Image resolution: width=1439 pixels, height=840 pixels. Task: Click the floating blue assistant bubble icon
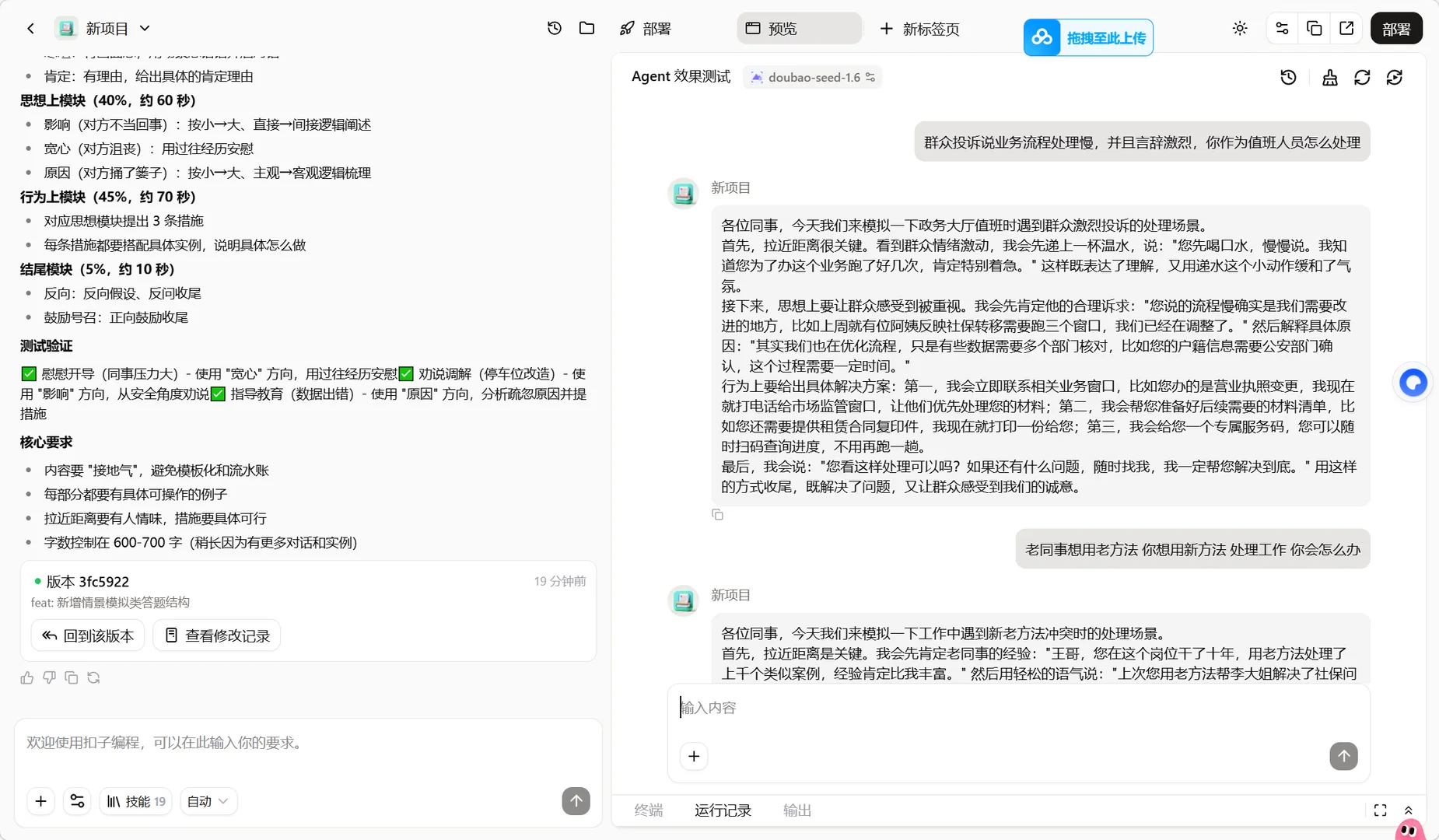(1413, 382)
